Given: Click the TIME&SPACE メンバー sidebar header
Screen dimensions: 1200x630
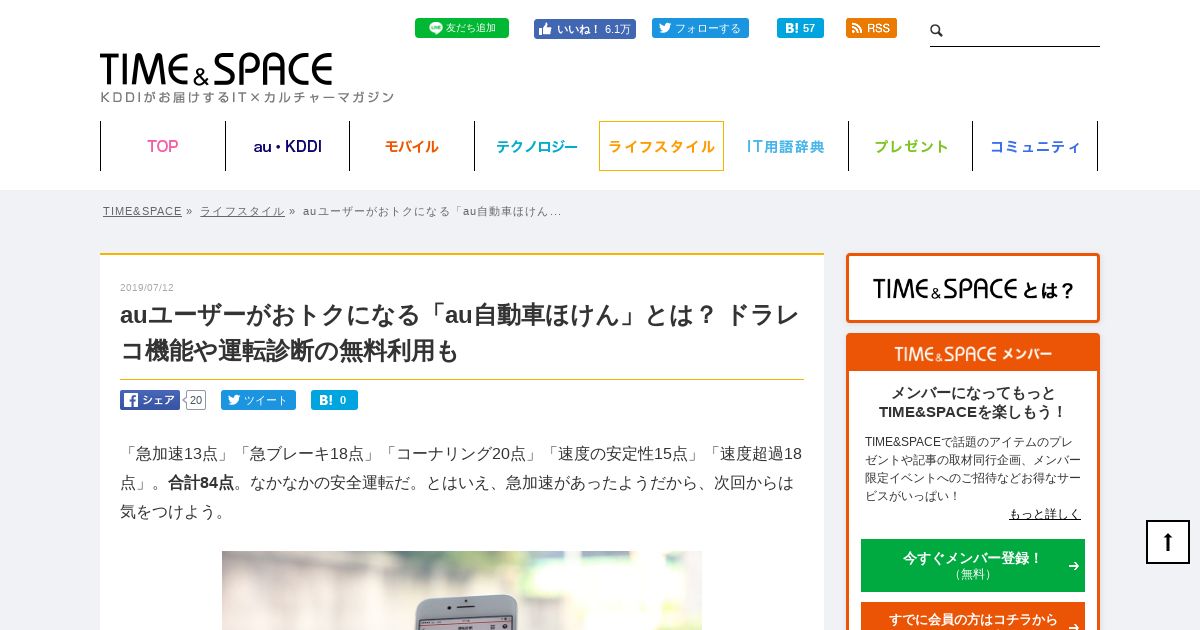Looking at the screenshot, I should click(973, 353).
